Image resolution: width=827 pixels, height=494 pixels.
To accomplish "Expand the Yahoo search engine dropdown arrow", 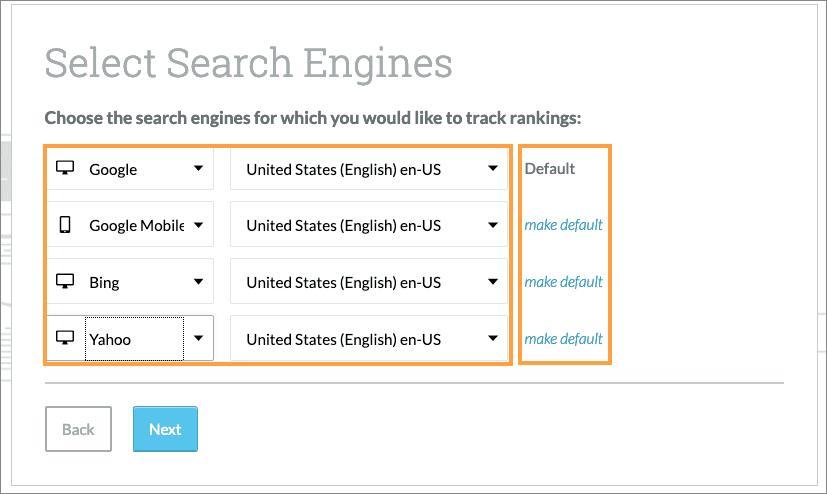I will [x=198, y=339].
